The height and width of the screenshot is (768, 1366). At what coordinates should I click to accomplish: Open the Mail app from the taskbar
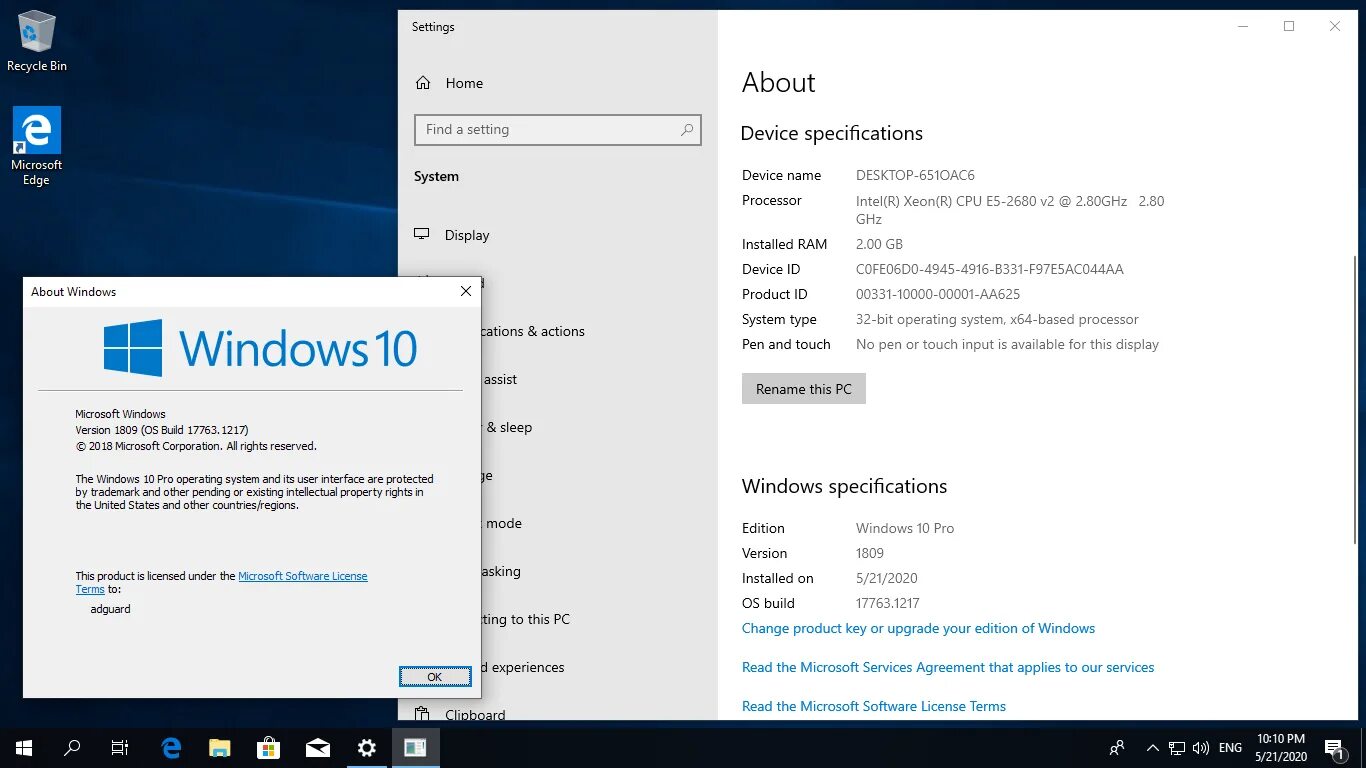(318, 747)
